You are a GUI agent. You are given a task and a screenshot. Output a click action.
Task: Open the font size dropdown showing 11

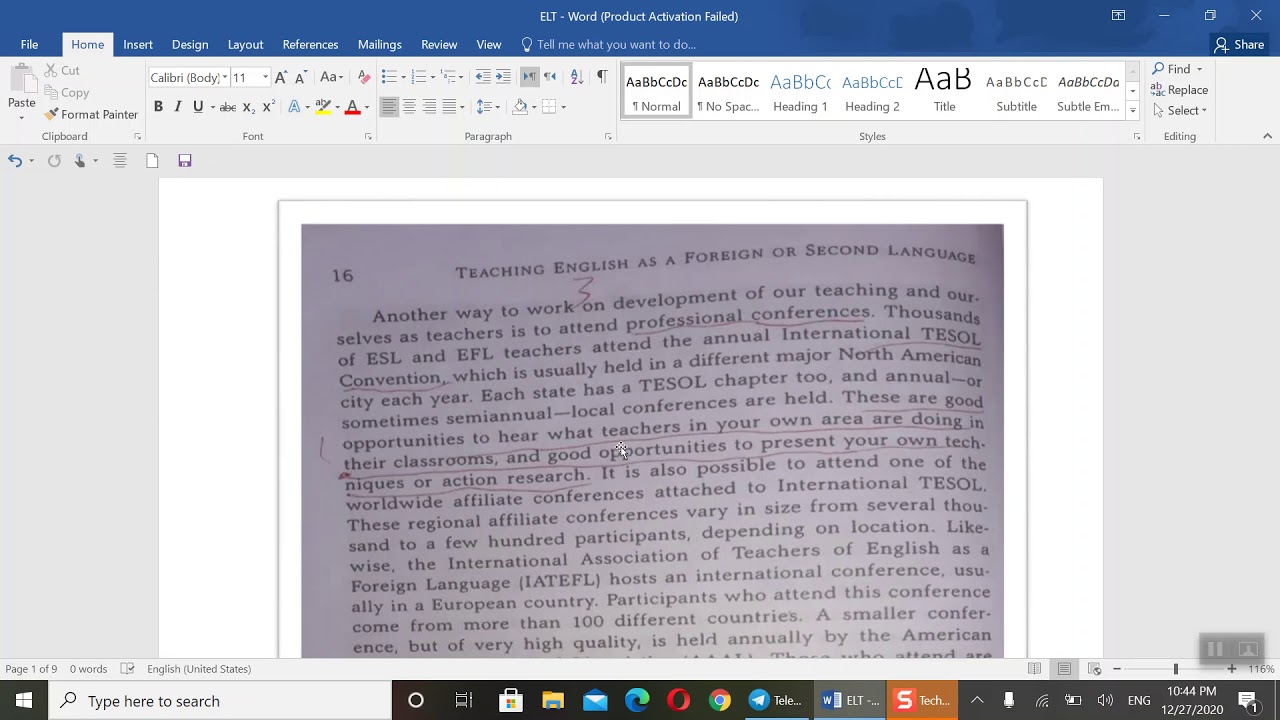(265, 78)
